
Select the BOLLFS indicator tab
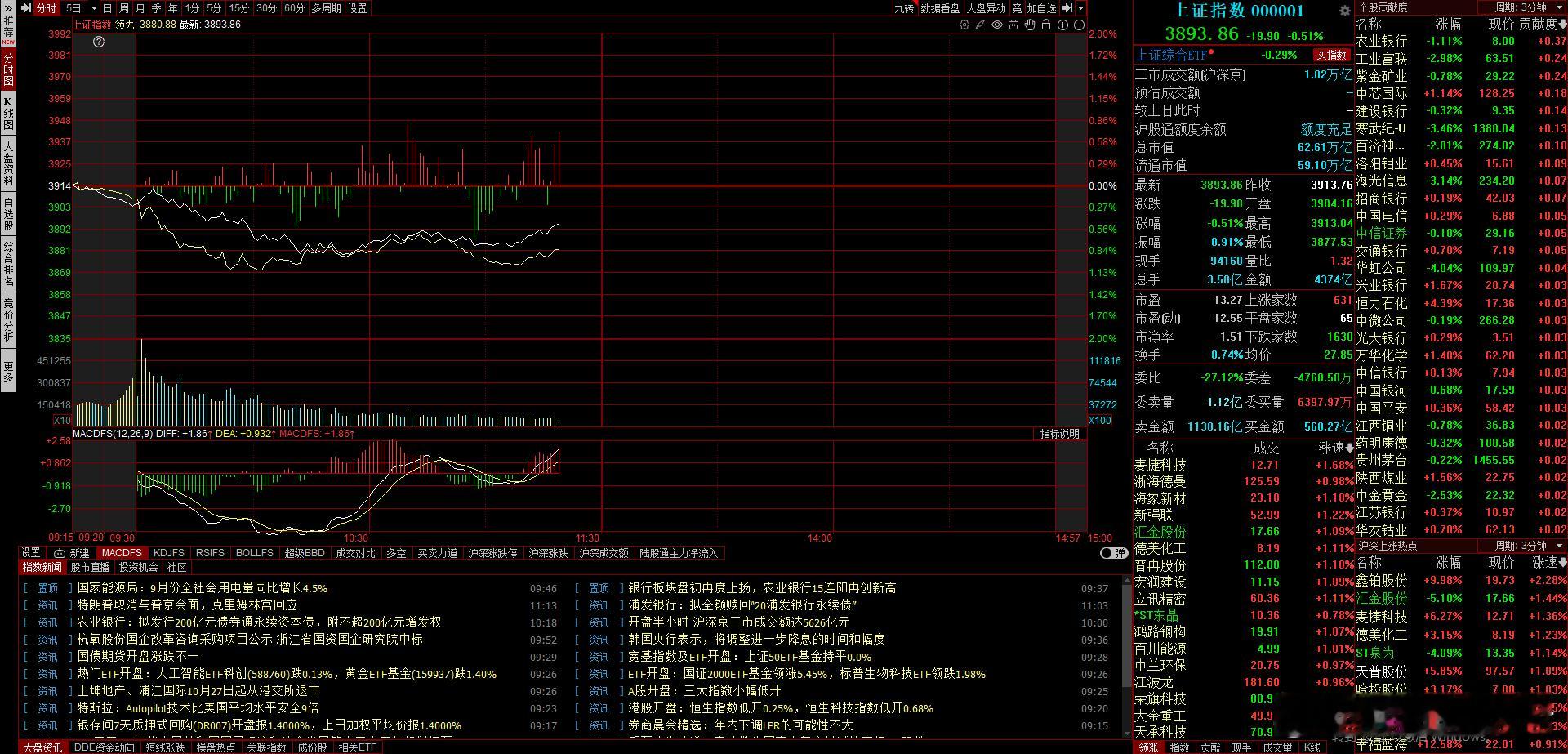point(255,553)
